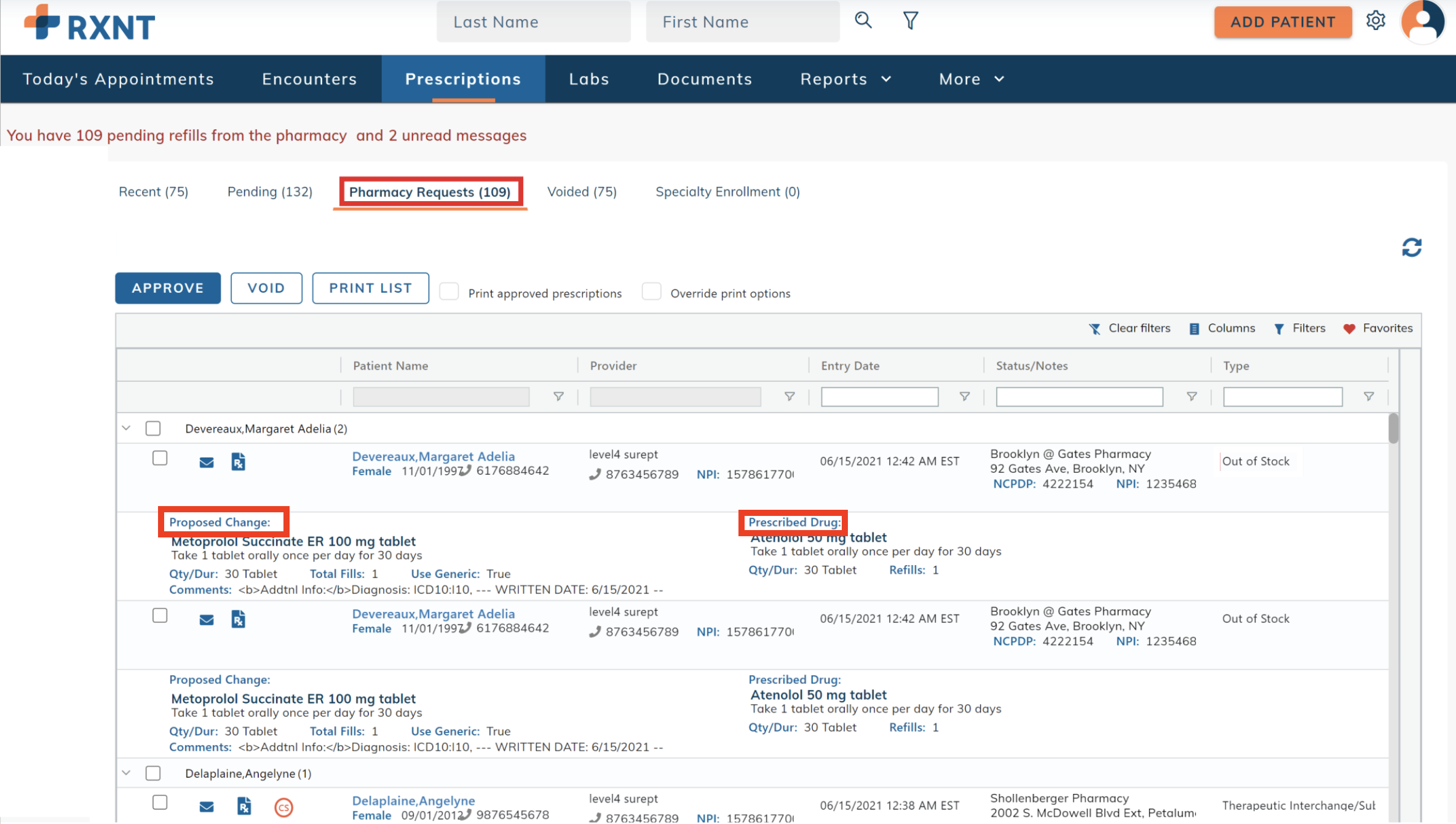Click the Type filter input
Viewport: 1456px width, 824px height.
pos(1283,397)
